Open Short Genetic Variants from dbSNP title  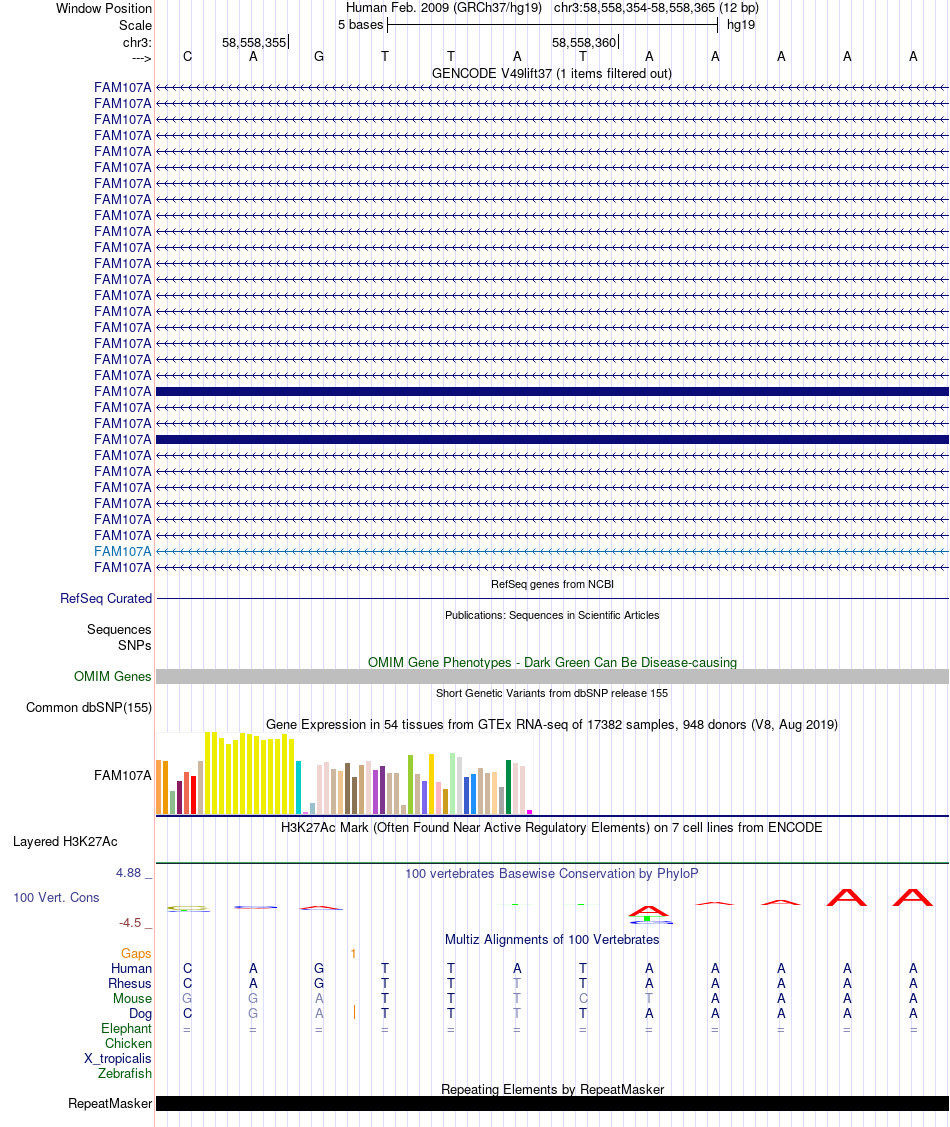click(552, 693)
